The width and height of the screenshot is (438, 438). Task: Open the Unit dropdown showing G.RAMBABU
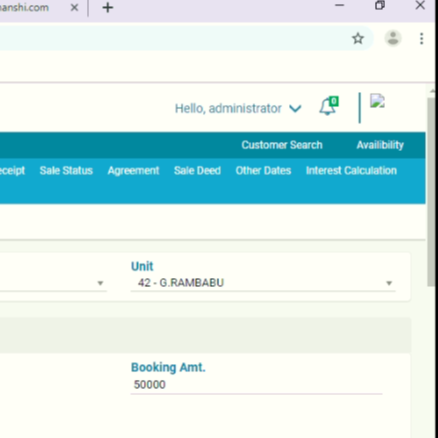click(x=263, y=283)
